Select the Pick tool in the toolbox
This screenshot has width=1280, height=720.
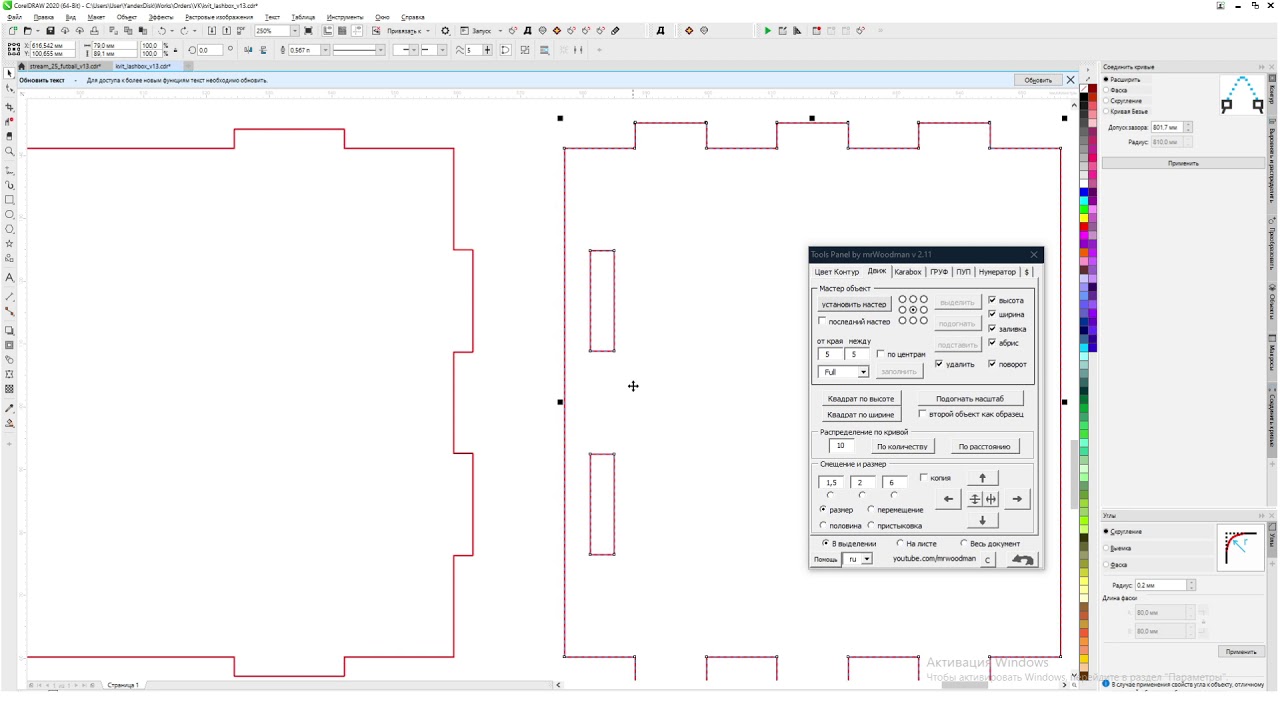coord(10,73)
